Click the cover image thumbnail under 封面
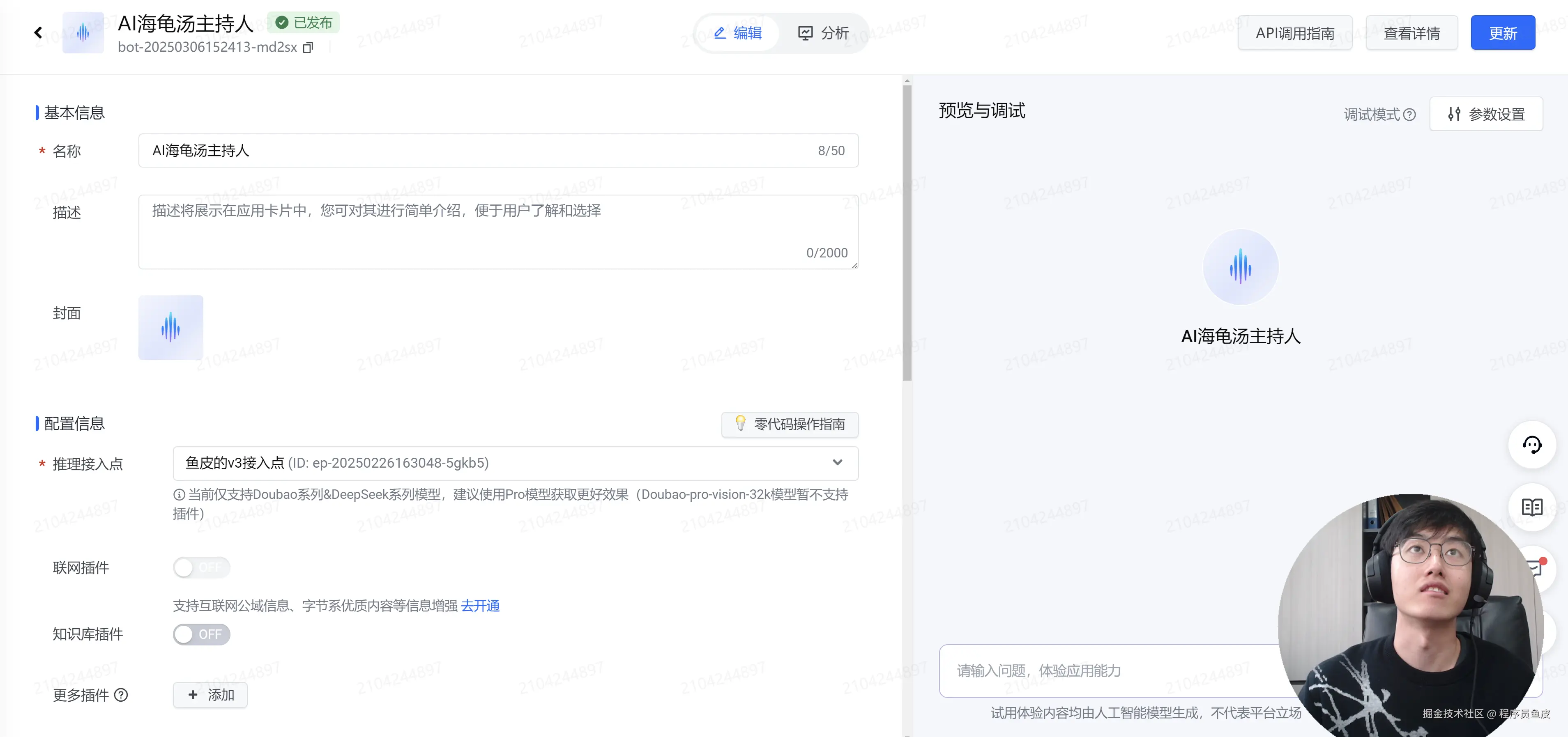This screenshot has width=1568, height=737. pos(170,327)
